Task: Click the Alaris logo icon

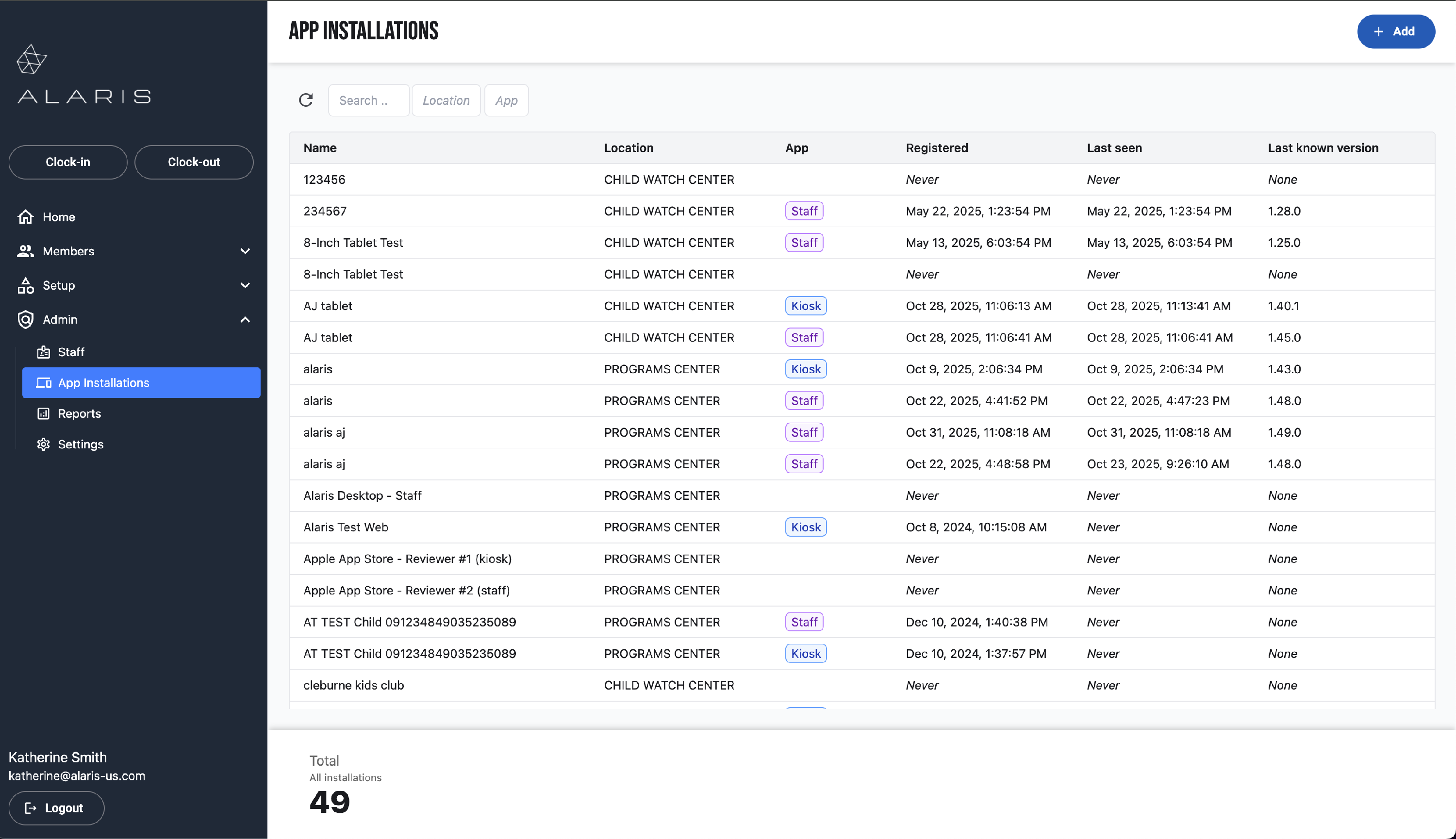Action: click(31, 59)
